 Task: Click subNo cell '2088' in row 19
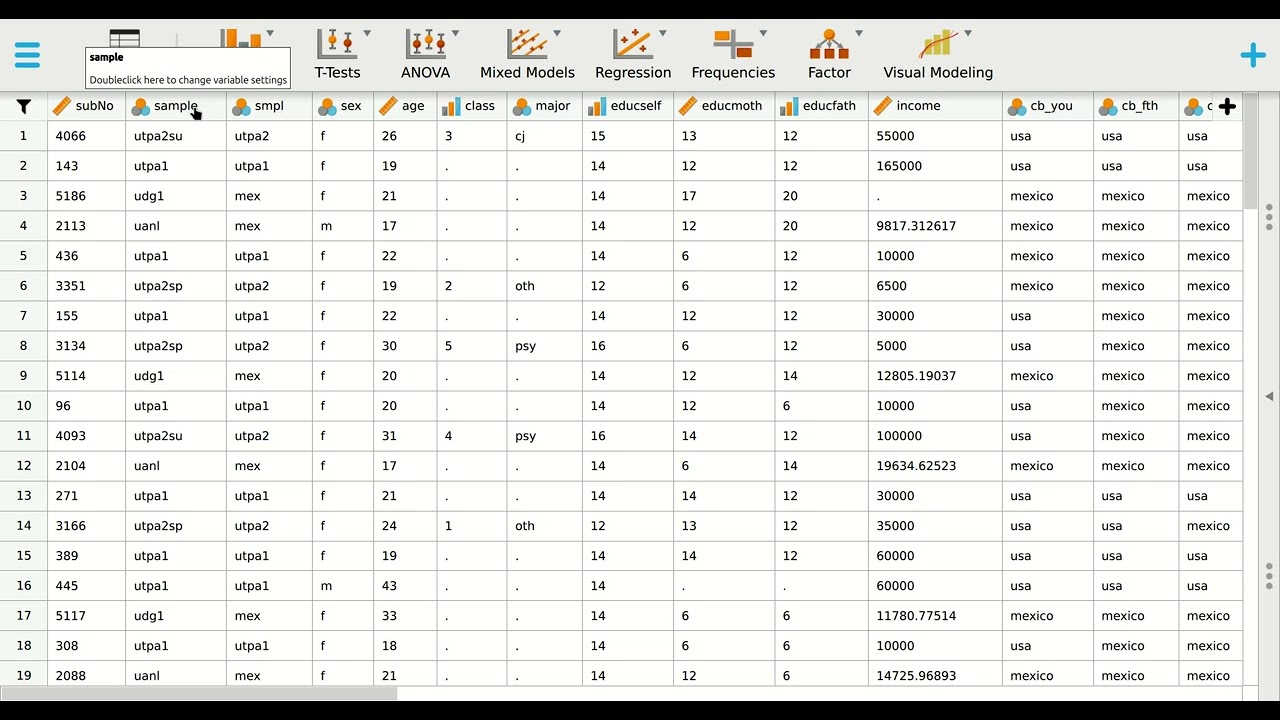[x=87, y=676]
